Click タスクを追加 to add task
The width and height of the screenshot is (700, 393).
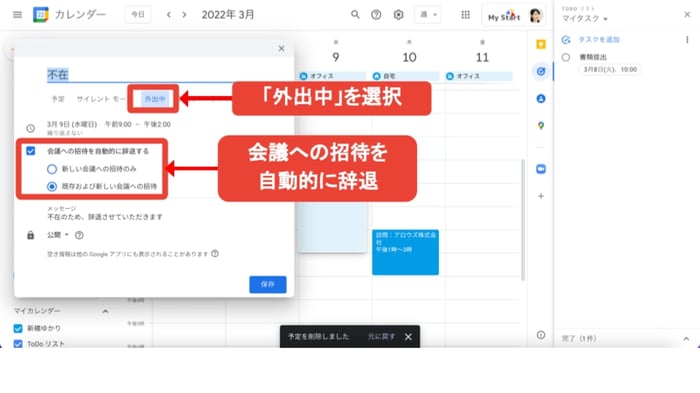[599, 40]
